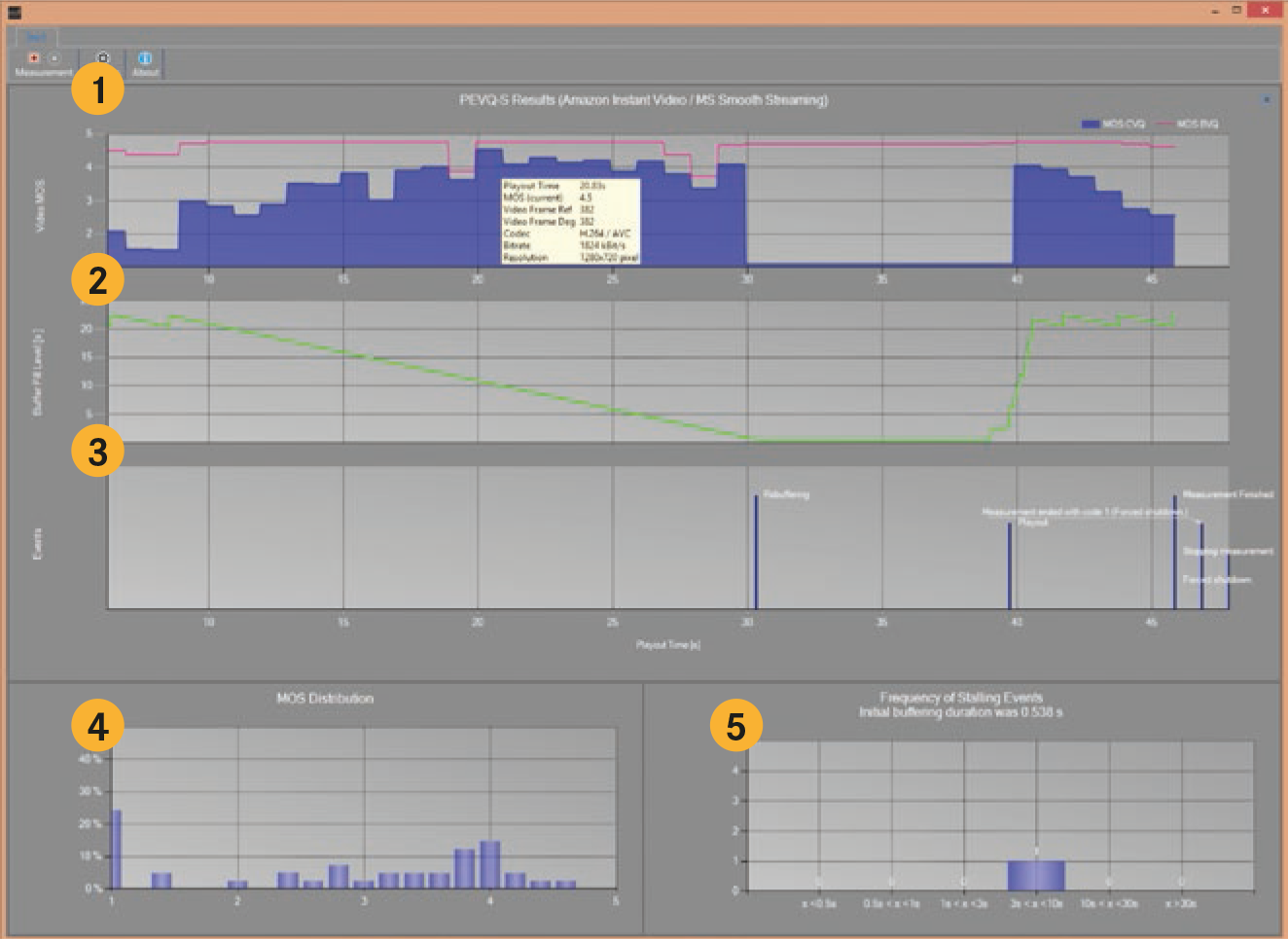Click the Playout Time axis label

[668, 644]
